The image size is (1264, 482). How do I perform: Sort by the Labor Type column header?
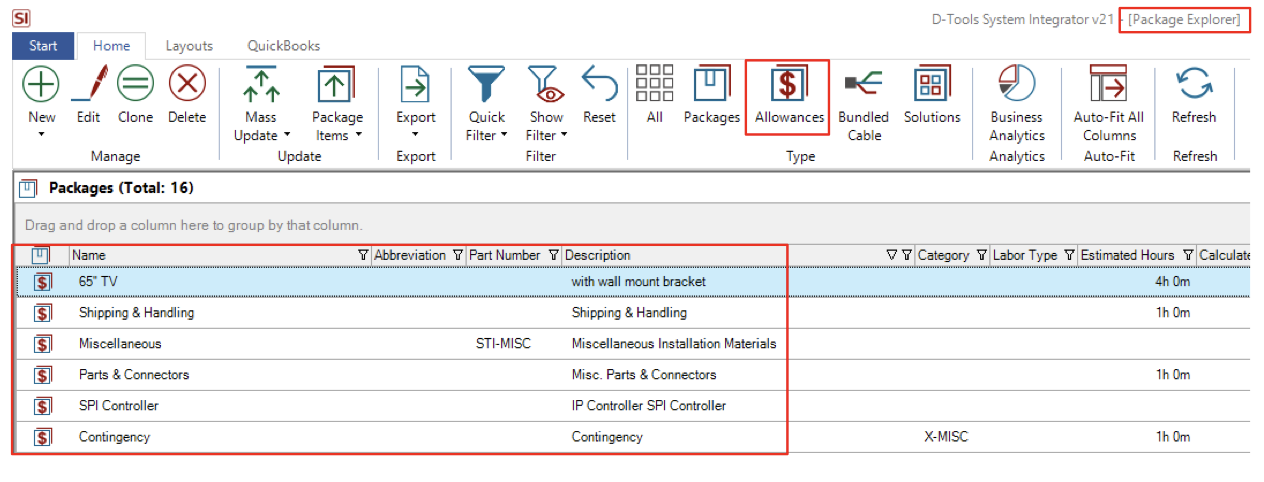[1025, 256]
